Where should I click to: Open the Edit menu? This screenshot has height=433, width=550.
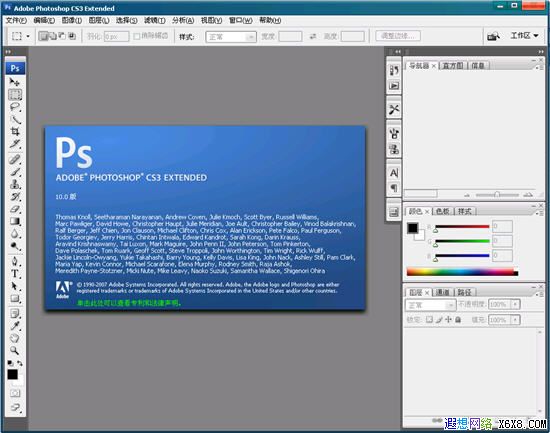44,20
